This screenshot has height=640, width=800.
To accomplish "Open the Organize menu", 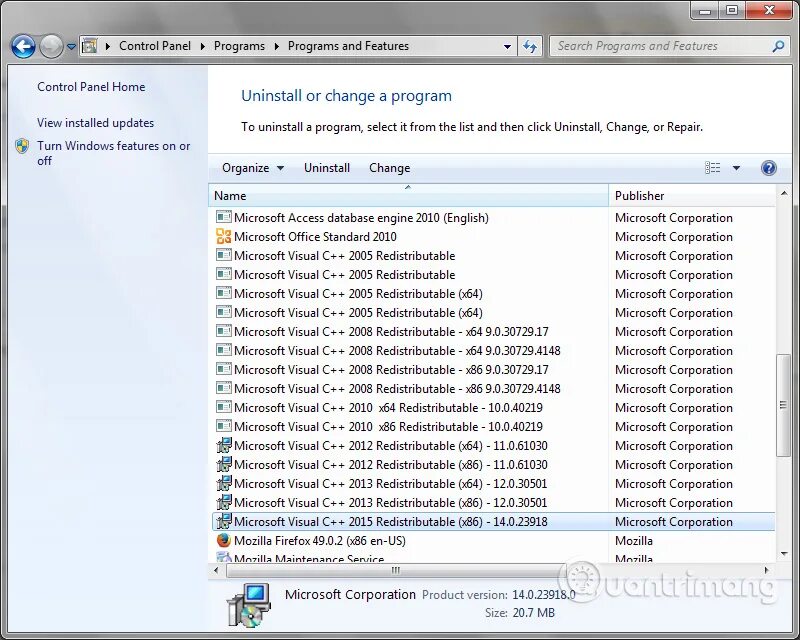I will 253,168.
